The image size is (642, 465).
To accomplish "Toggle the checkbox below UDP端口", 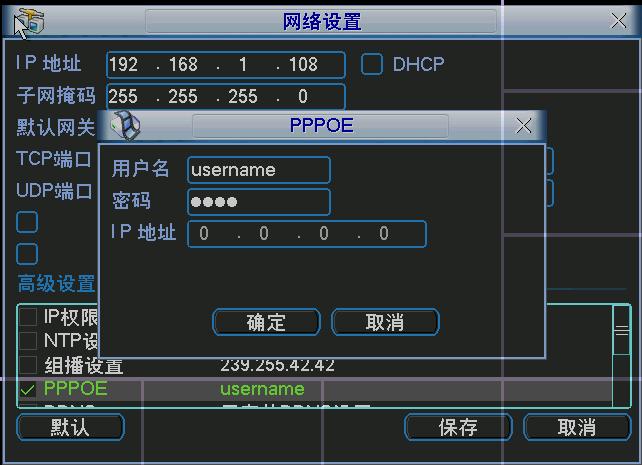I will coord(27,222).
